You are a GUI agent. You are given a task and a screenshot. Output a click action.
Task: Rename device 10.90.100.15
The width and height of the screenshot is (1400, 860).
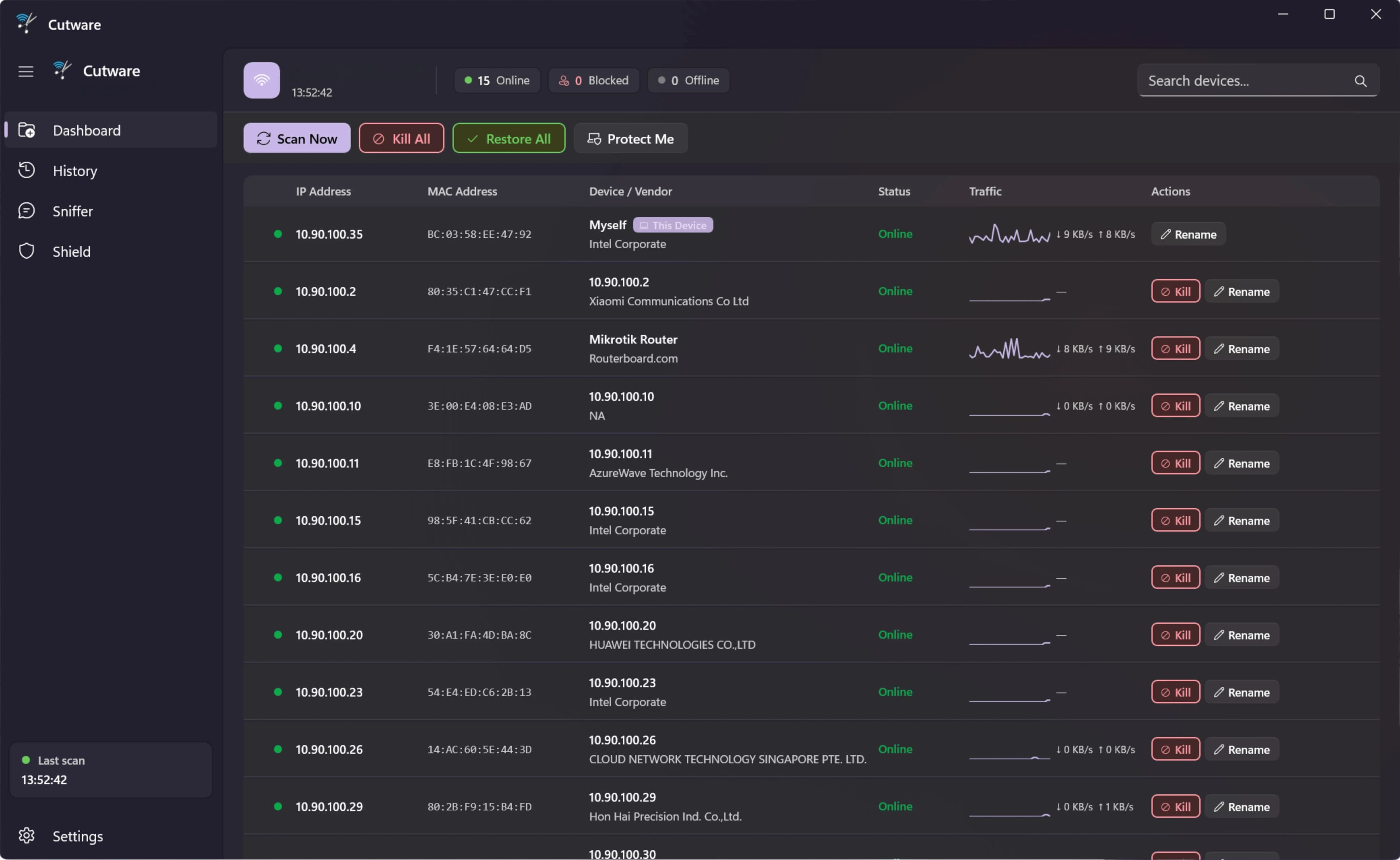(x=1242, y=521)
